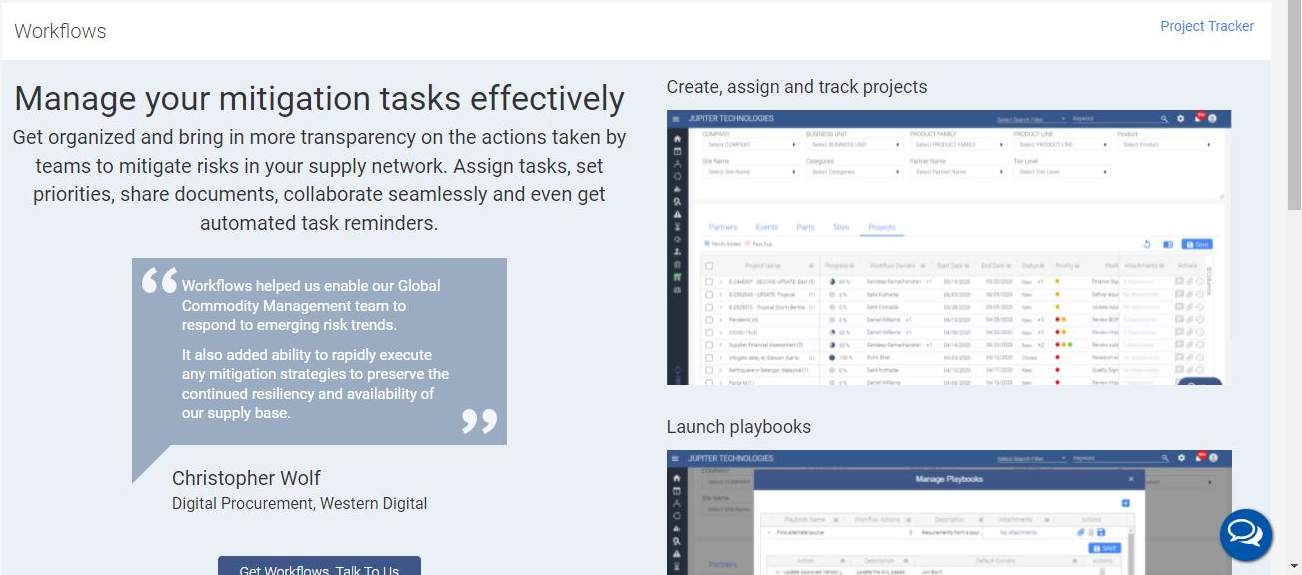Open the Select PRODUCT LINE dropdown
The image size is (1302, 575).
(1062, 145)
